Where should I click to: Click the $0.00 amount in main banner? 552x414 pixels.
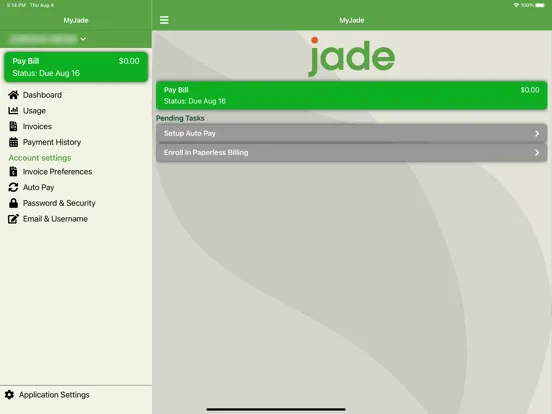(x=530, y=90)
